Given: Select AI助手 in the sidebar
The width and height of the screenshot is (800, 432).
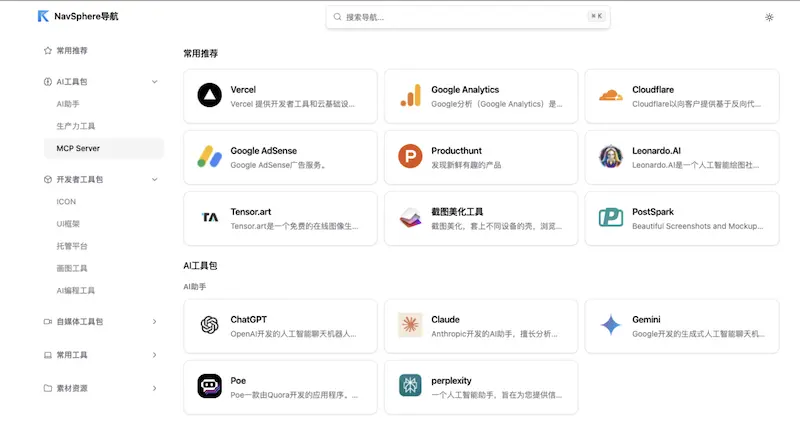Looking at the screenshot, I should point(68,104).
